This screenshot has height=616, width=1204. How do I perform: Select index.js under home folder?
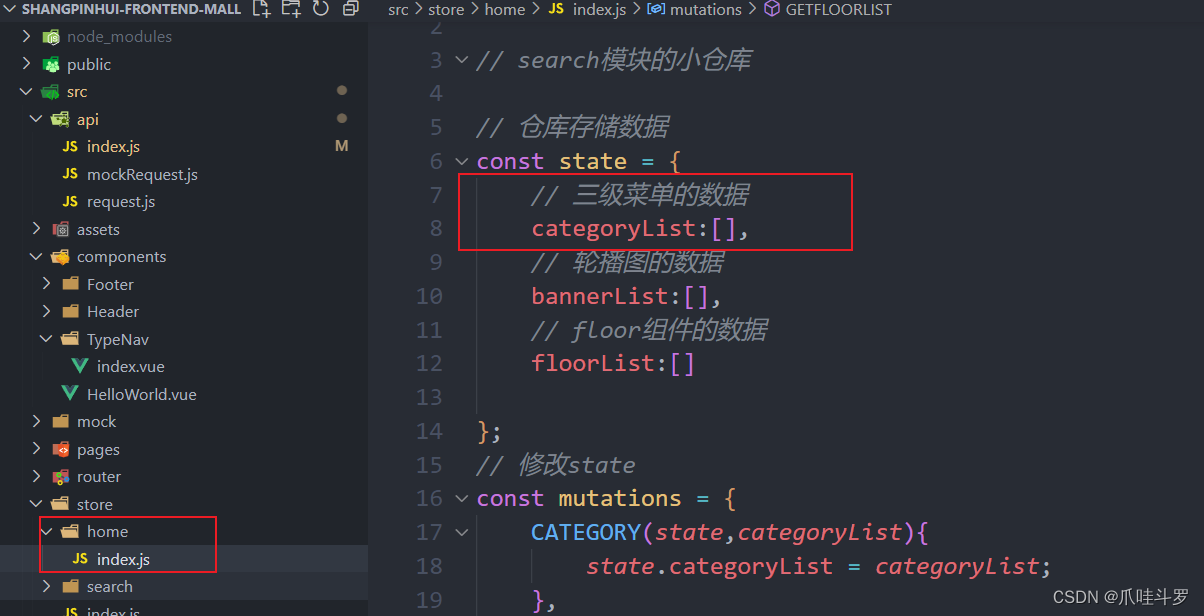tap(123, 559)
